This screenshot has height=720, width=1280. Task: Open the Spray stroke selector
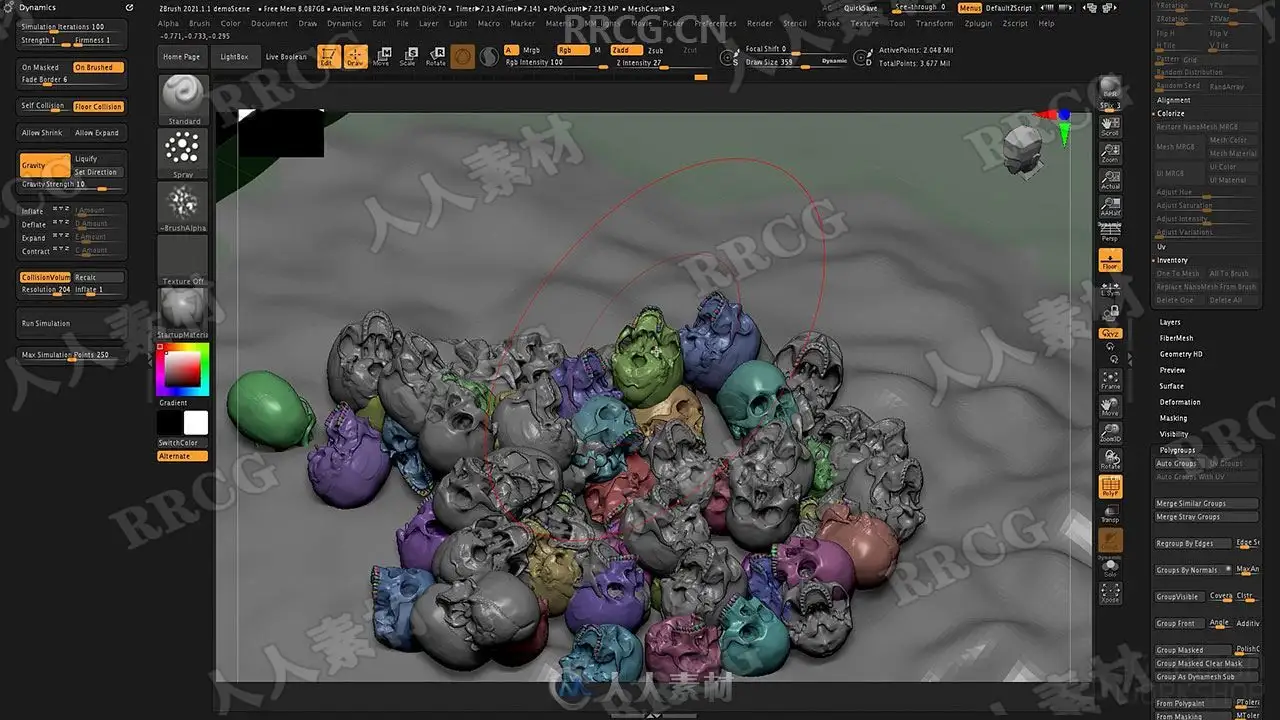(x=183, y=153)
